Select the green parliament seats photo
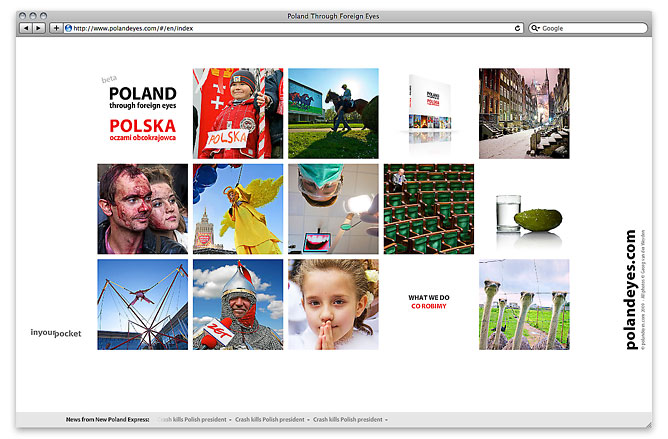 point(428,208)
